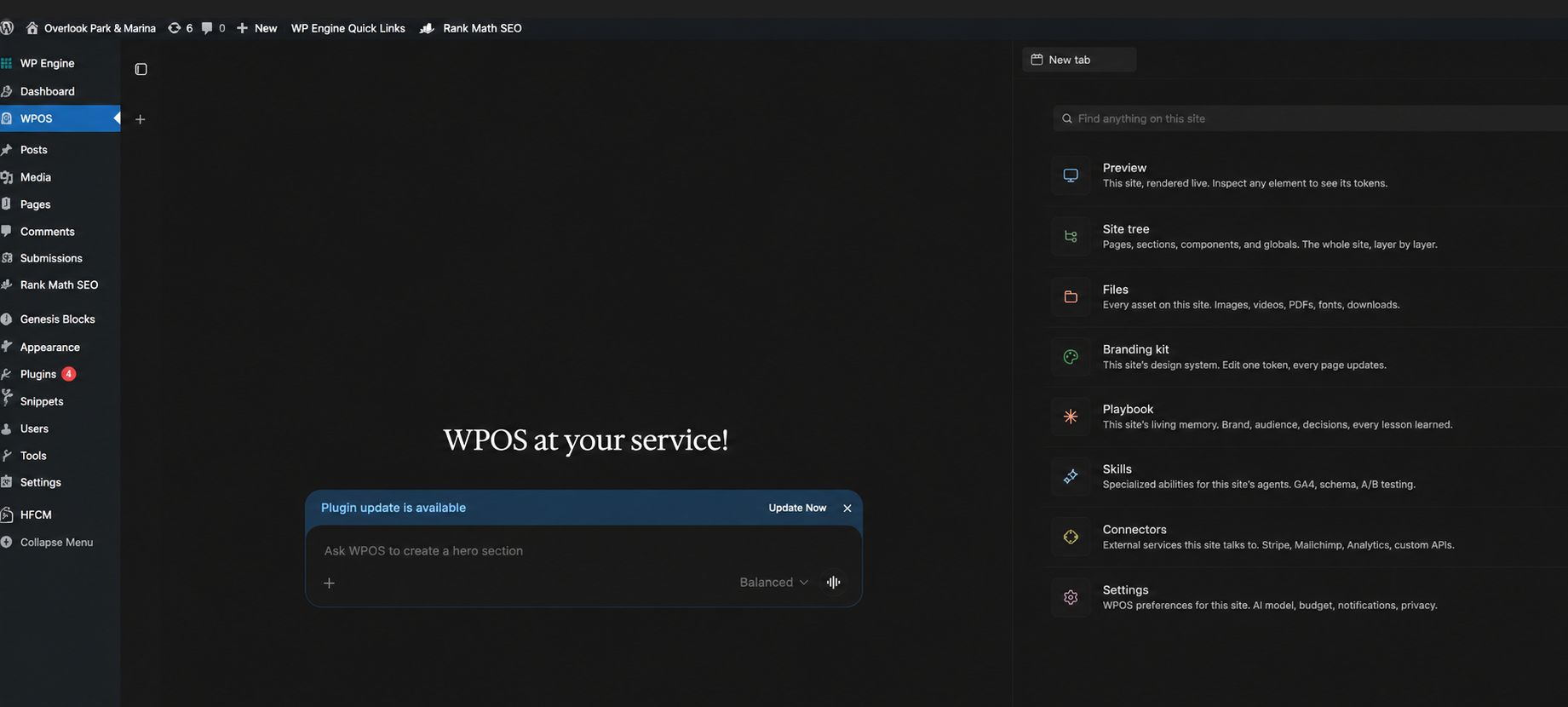This screenshot has height=707, width=1568.
Task: Click the Plugin update is available link
Action: (x=393, y=508)
